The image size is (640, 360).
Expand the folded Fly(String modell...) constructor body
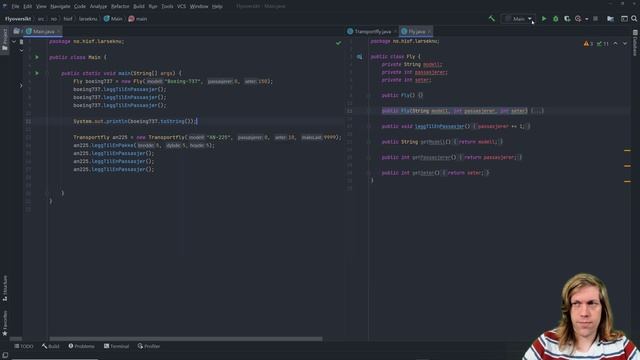(x=537, y=111)
